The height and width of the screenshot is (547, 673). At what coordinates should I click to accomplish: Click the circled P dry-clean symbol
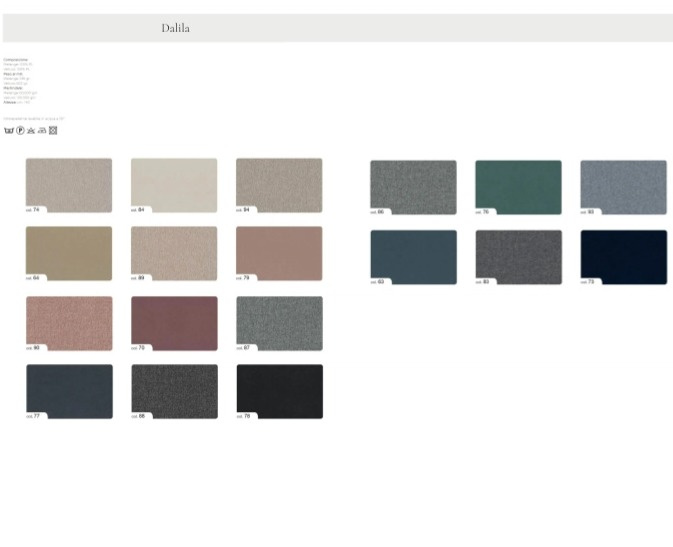coord(20,130)
